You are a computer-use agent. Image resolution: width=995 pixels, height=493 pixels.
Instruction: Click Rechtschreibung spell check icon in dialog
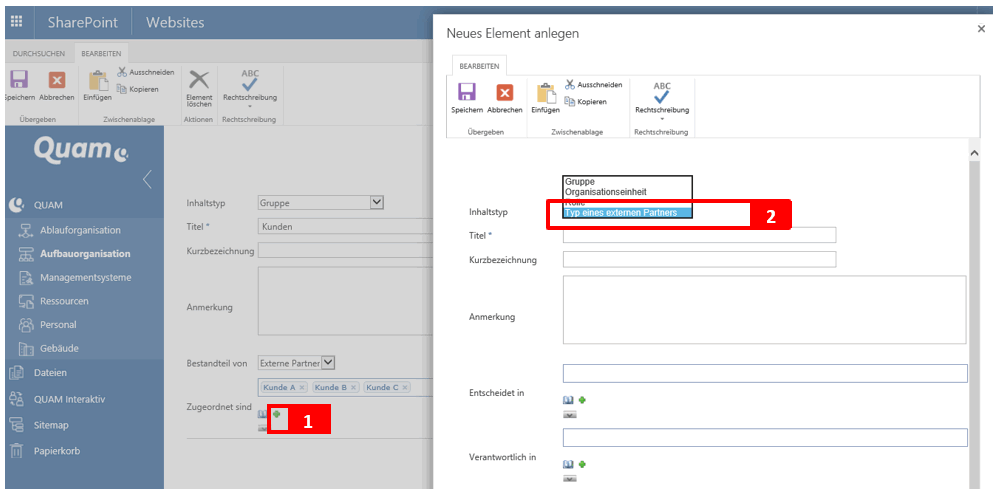(662, 94)
